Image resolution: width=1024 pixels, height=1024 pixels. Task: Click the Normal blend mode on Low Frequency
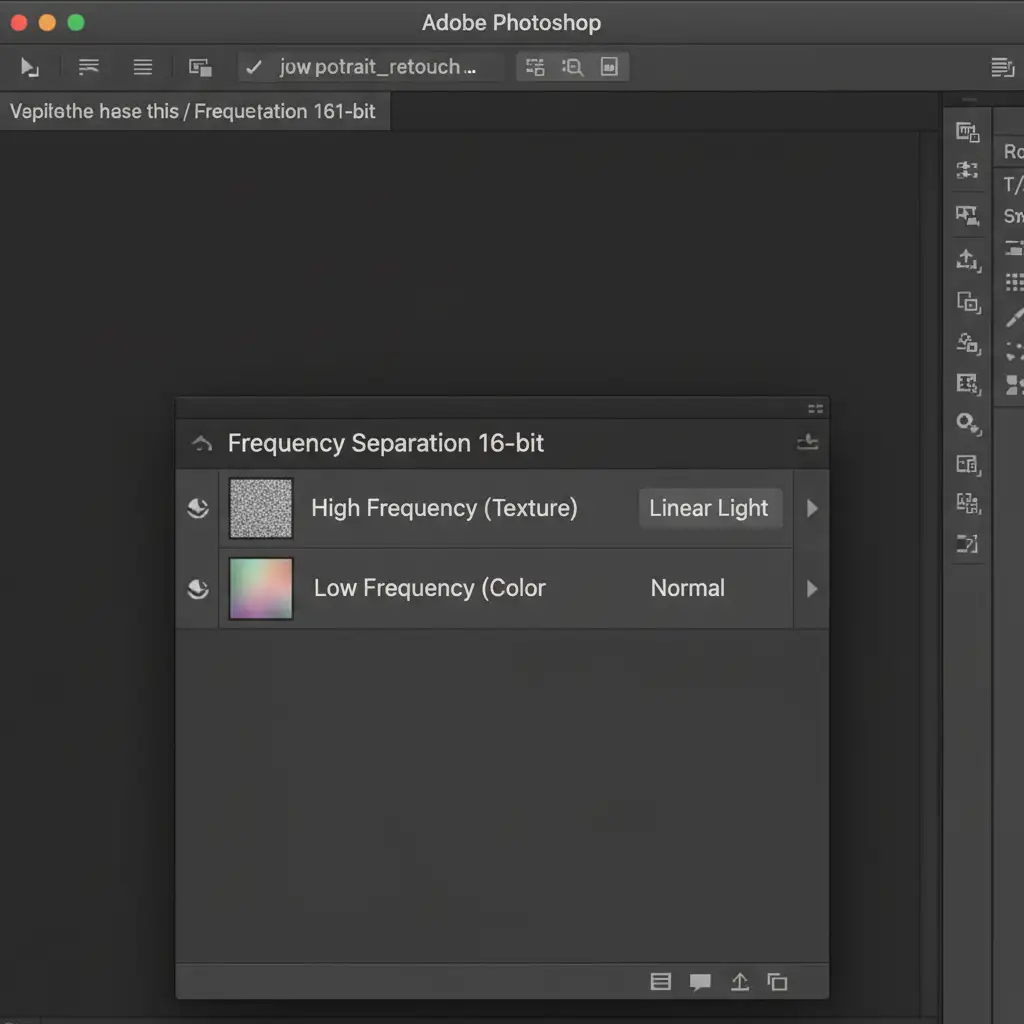coord(688,589)
